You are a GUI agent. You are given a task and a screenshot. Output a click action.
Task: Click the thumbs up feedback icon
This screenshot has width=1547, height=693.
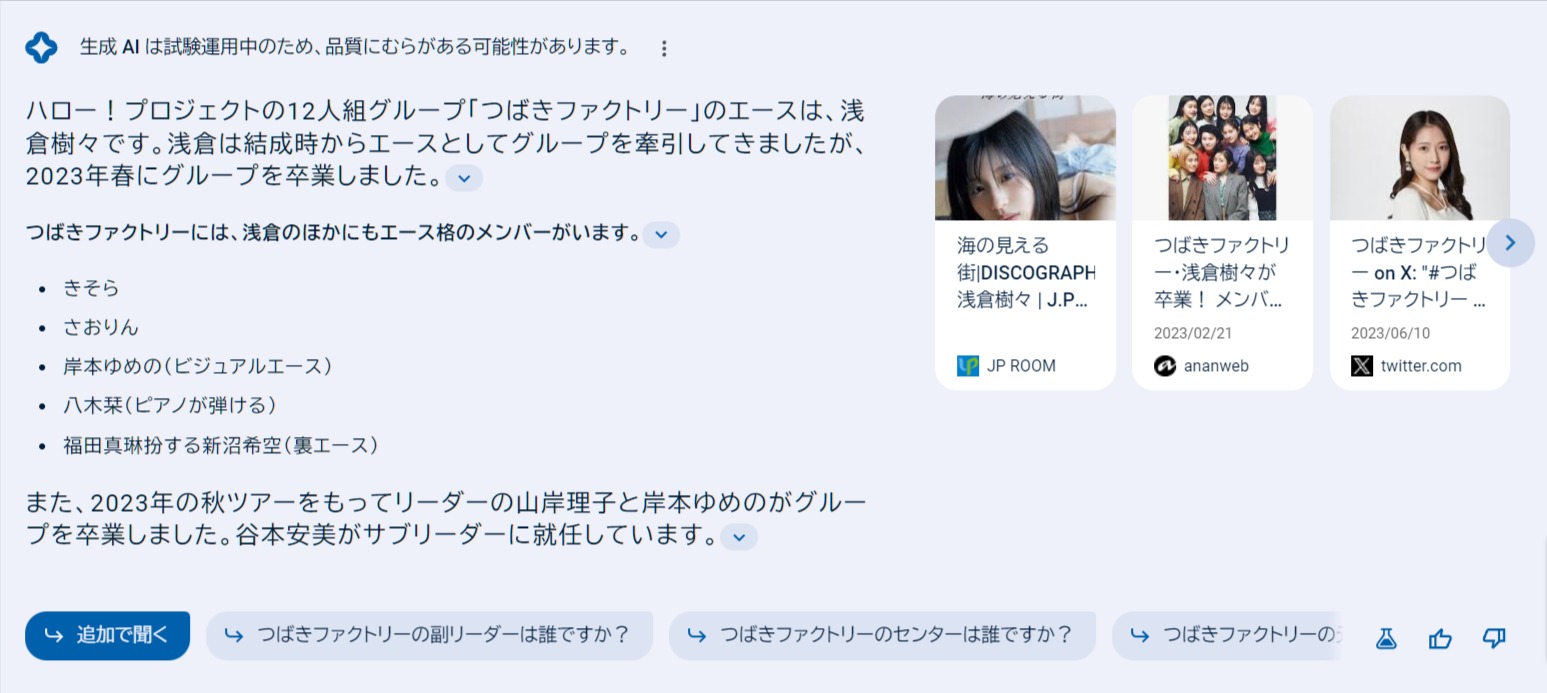pos(1440,638)
